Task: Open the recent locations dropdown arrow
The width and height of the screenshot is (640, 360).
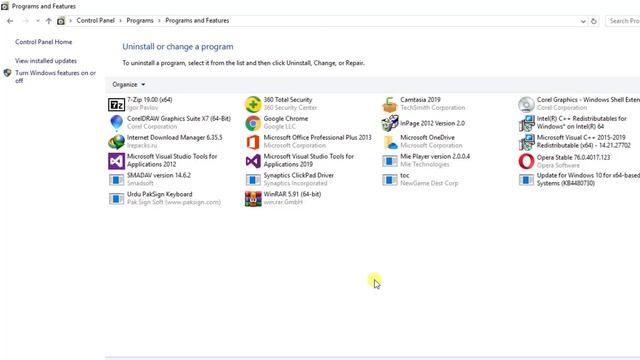Action: point(38,21)
